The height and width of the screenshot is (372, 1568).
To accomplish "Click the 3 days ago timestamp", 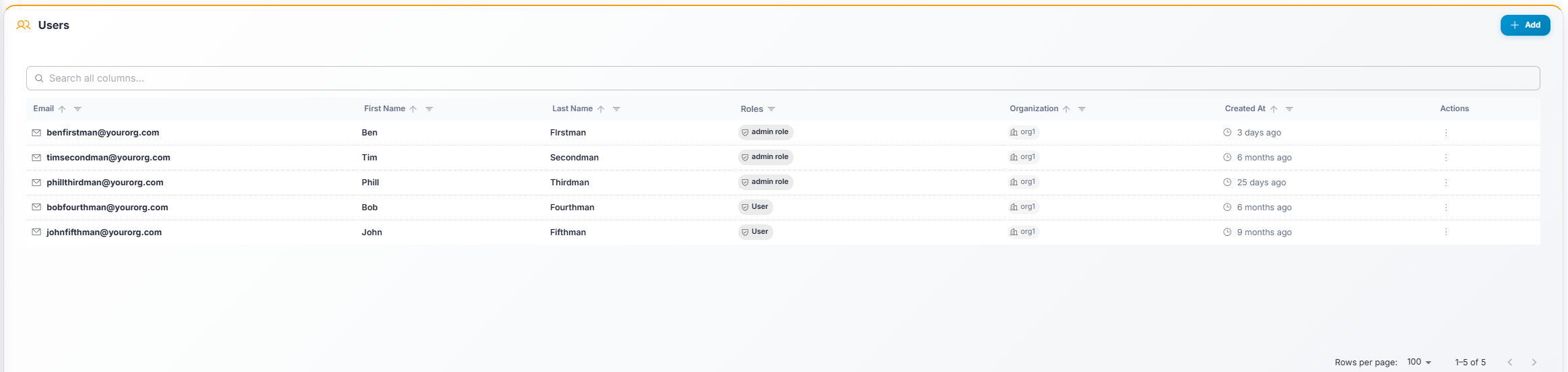I will click(x=1259, y=133).
